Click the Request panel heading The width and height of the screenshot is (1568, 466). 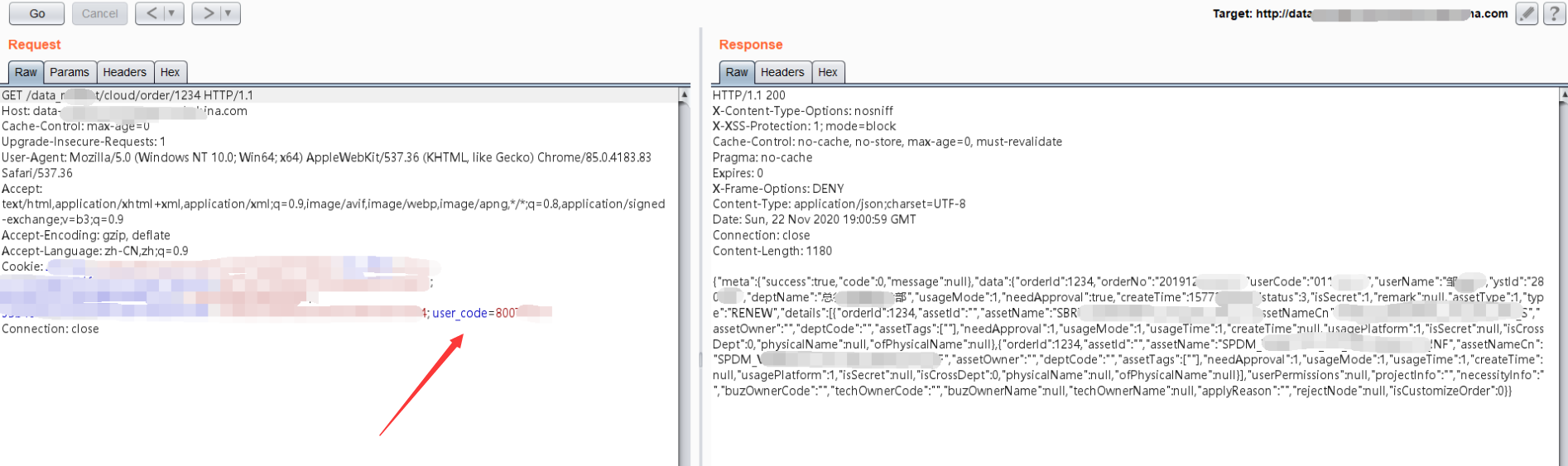[35, 45]
